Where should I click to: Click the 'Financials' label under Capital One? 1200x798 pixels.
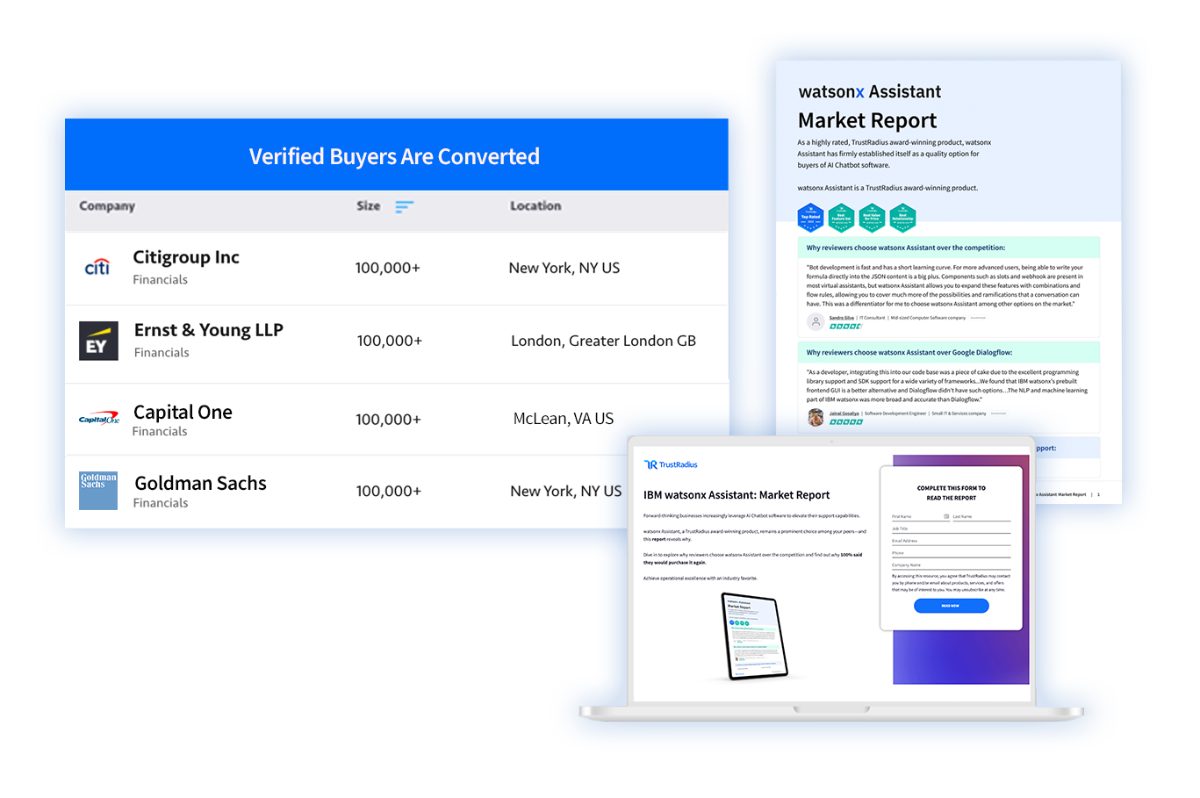point(160,432)
